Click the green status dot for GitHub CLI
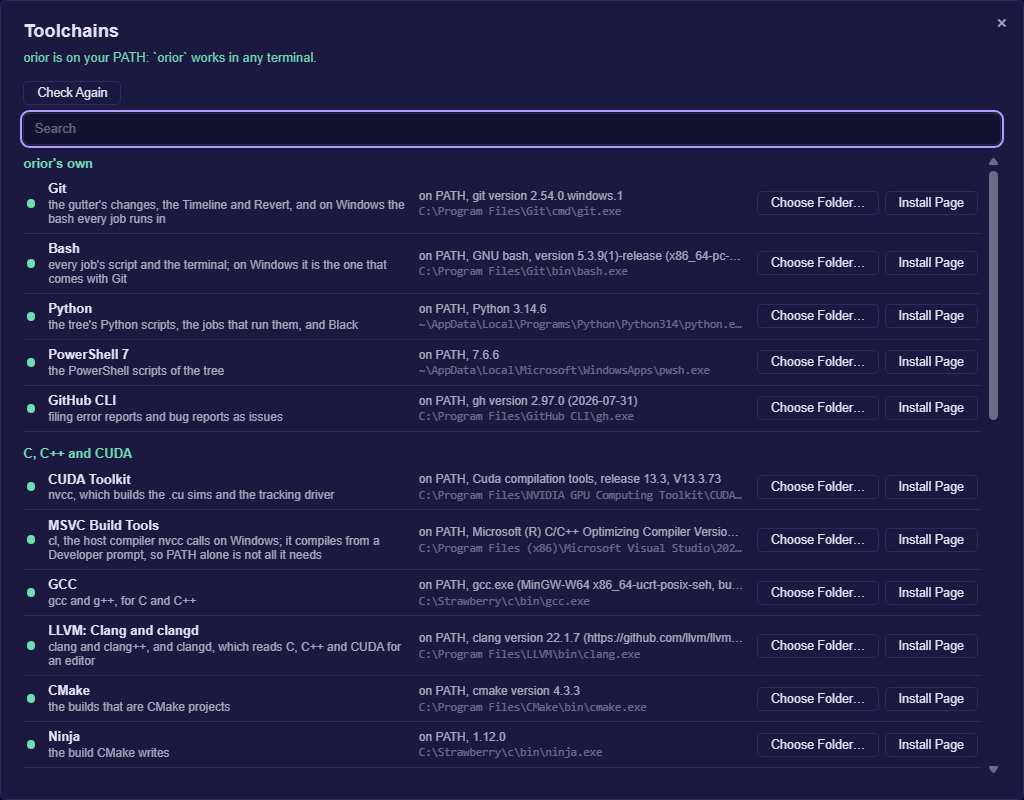The image size is (1024, 800). pos(31,409)
